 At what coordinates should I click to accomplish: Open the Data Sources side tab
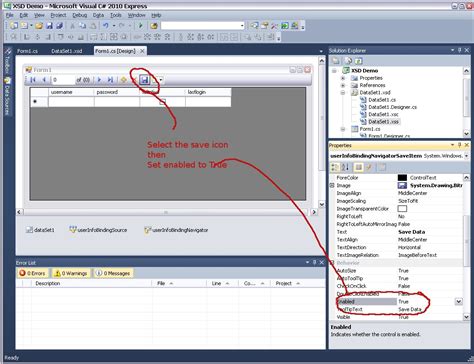pos(7,97)
